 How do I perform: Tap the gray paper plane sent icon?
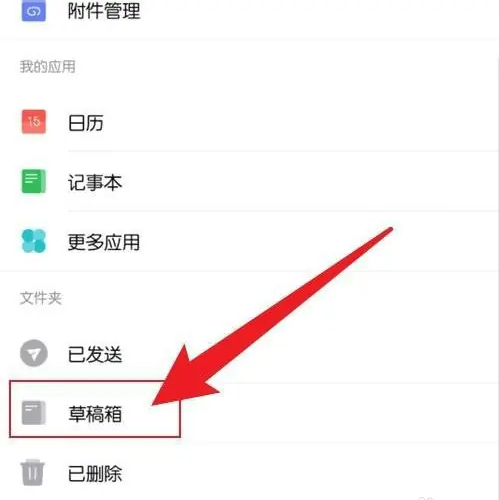click(34, 353)
